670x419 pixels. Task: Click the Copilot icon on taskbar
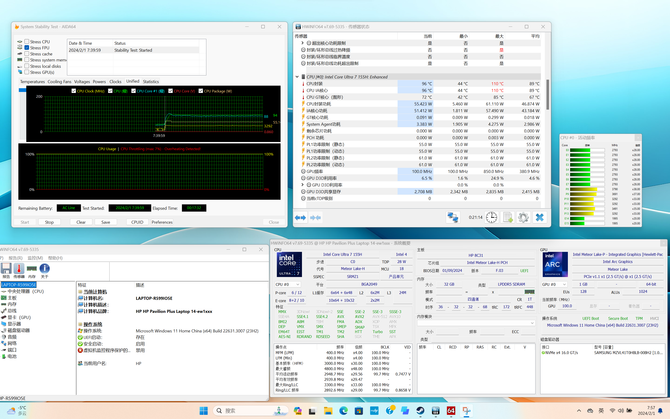pos(297,411)
